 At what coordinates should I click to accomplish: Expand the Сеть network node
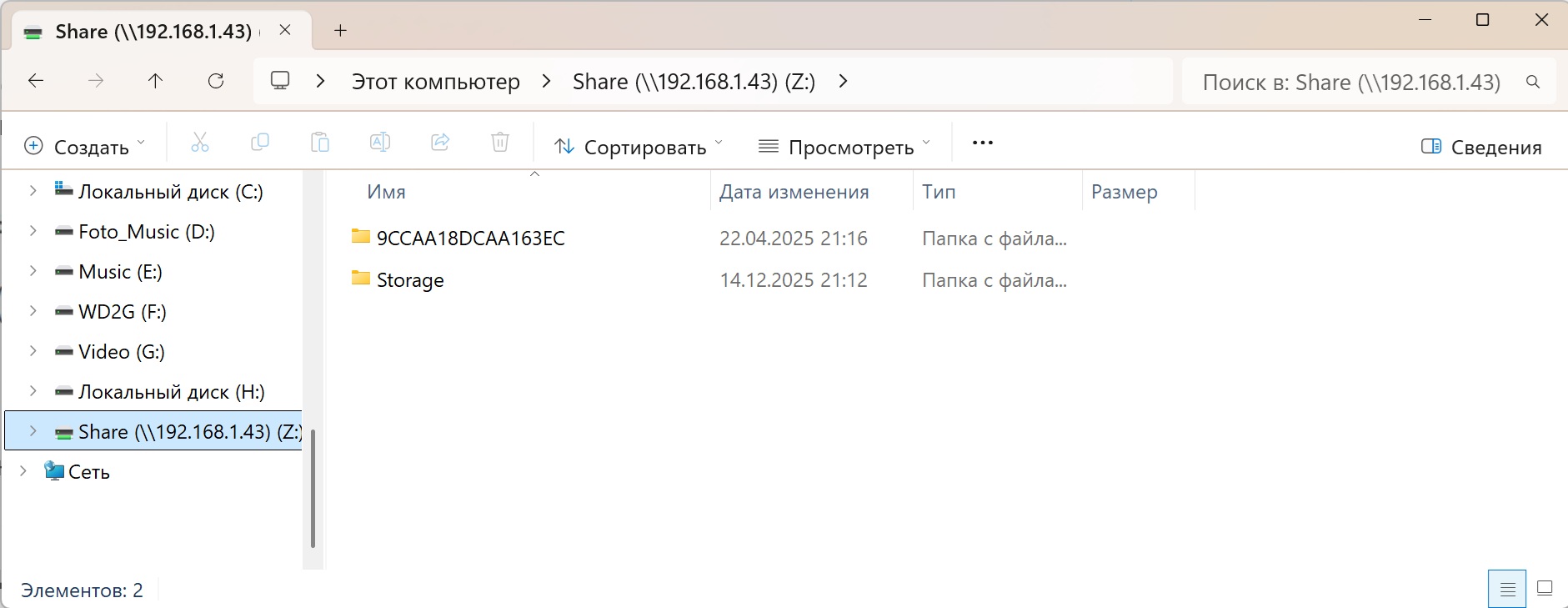click(23, 471)
